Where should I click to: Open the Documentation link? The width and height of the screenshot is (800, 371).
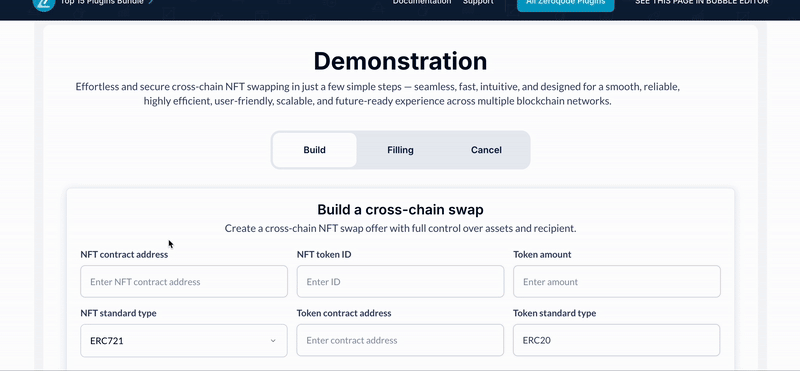pos(422,2)
